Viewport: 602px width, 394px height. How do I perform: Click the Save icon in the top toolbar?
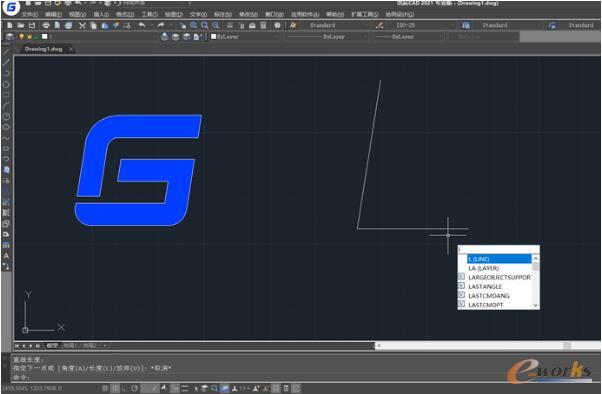coord(32,25)
